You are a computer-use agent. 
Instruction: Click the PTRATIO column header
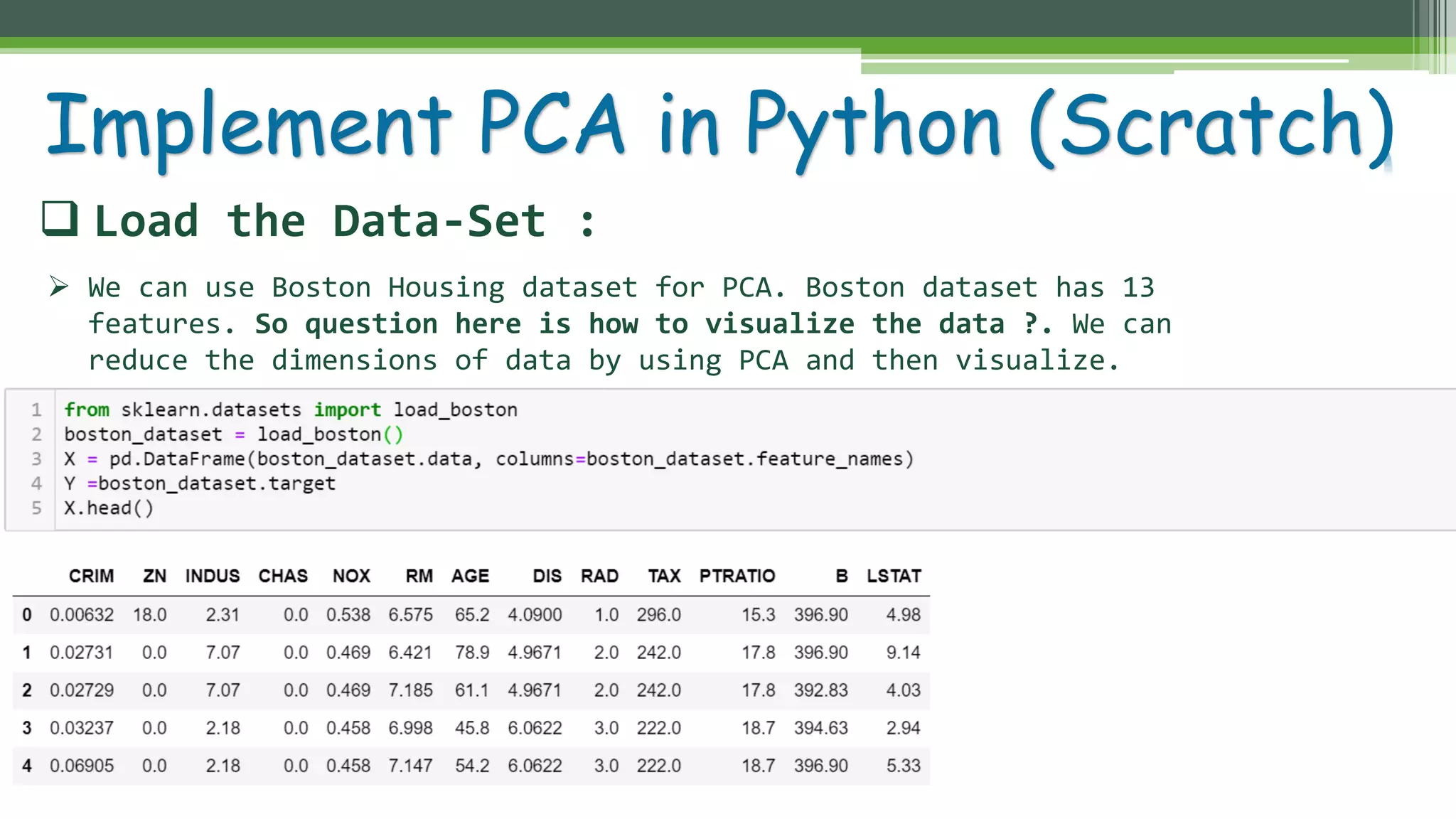pyautogui.click(x=737, y=576)
